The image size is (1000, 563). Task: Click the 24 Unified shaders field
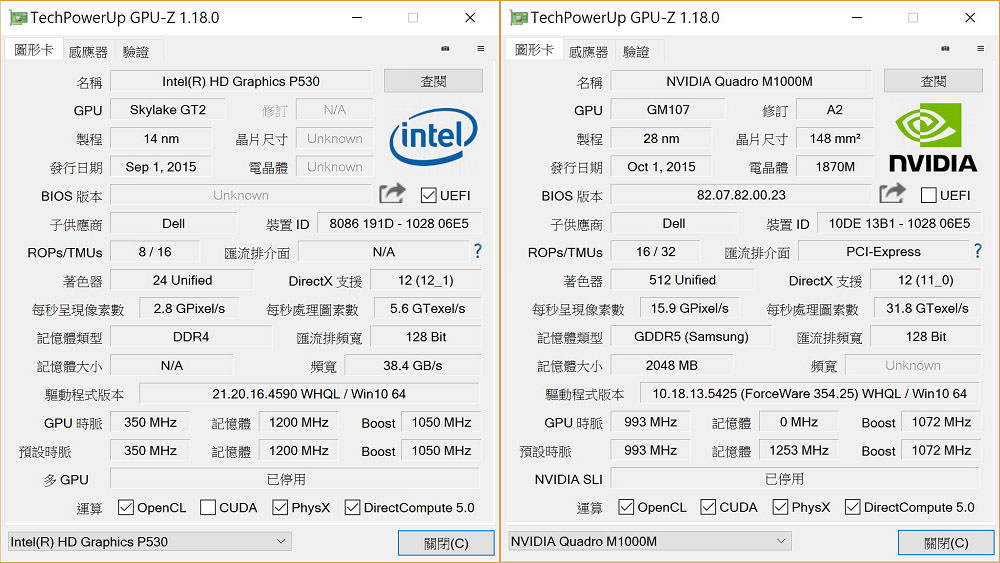[x=182, y=280]
